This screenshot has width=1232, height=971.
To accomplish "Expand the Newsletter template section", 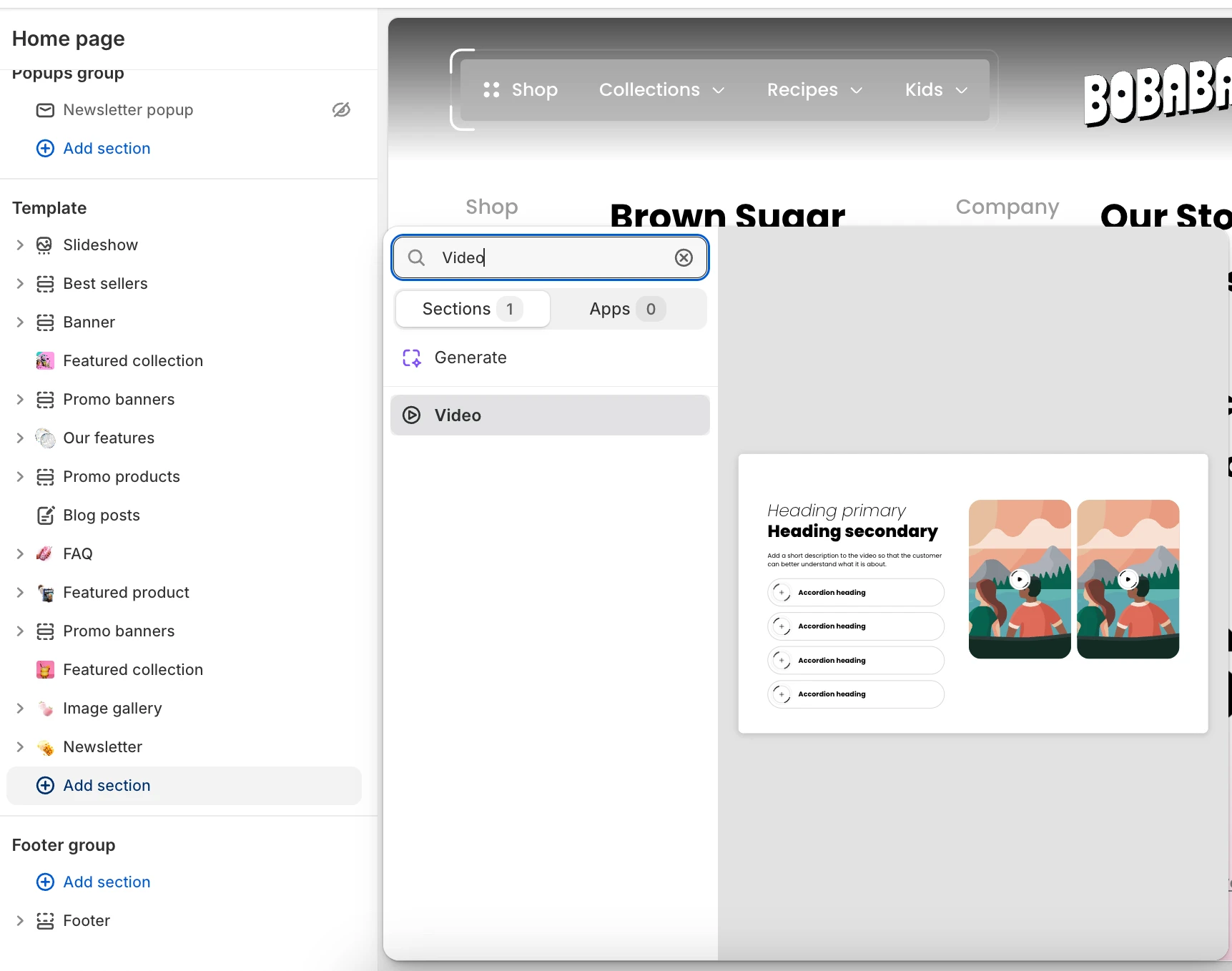I will 20,747.
